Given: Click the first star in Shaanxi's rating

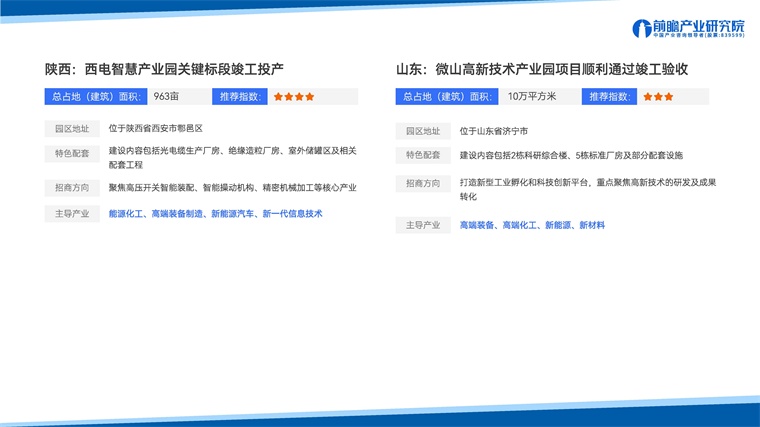Looking at the screenshot, I should 277,97.
